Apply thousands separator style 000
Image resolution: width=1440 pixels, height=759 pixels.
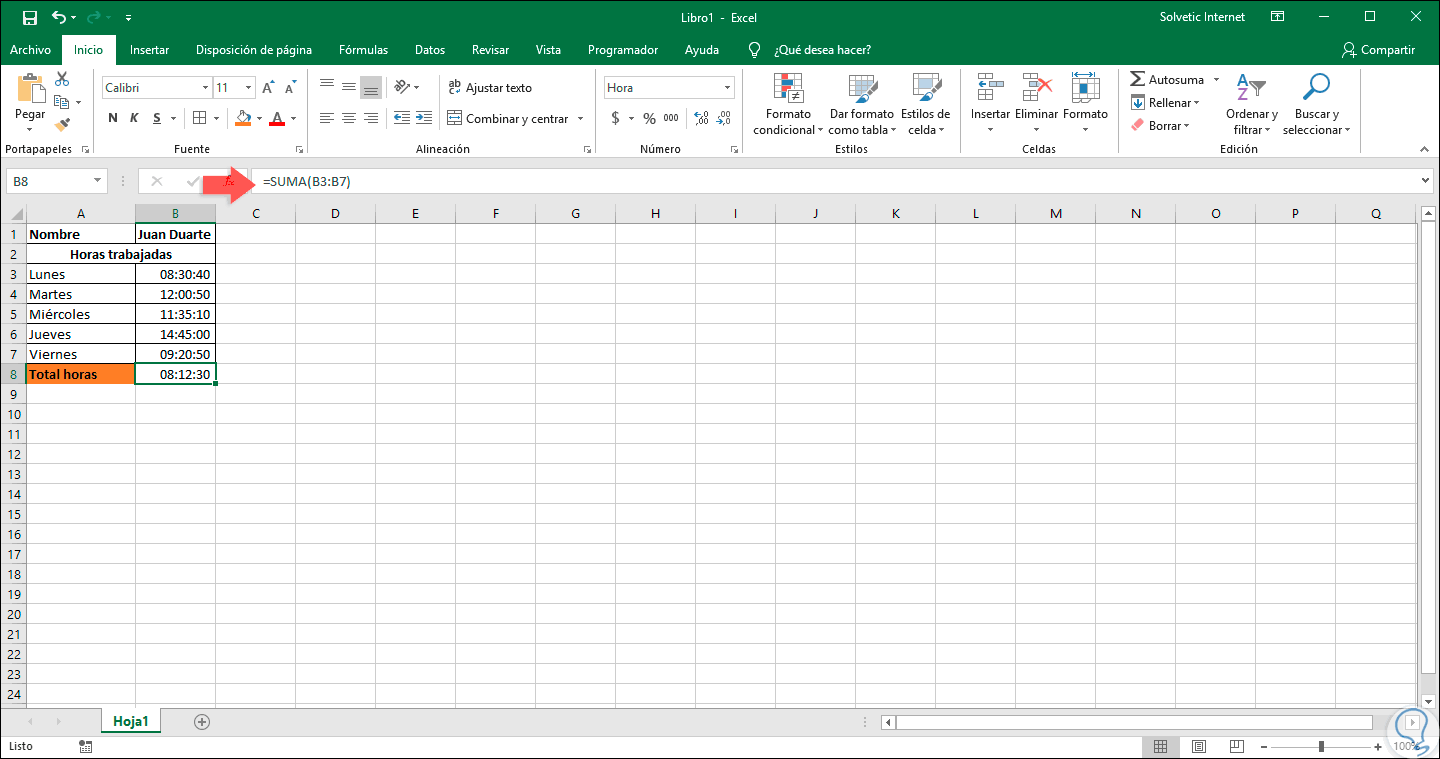pyautogui.click(x=671, y=118)
